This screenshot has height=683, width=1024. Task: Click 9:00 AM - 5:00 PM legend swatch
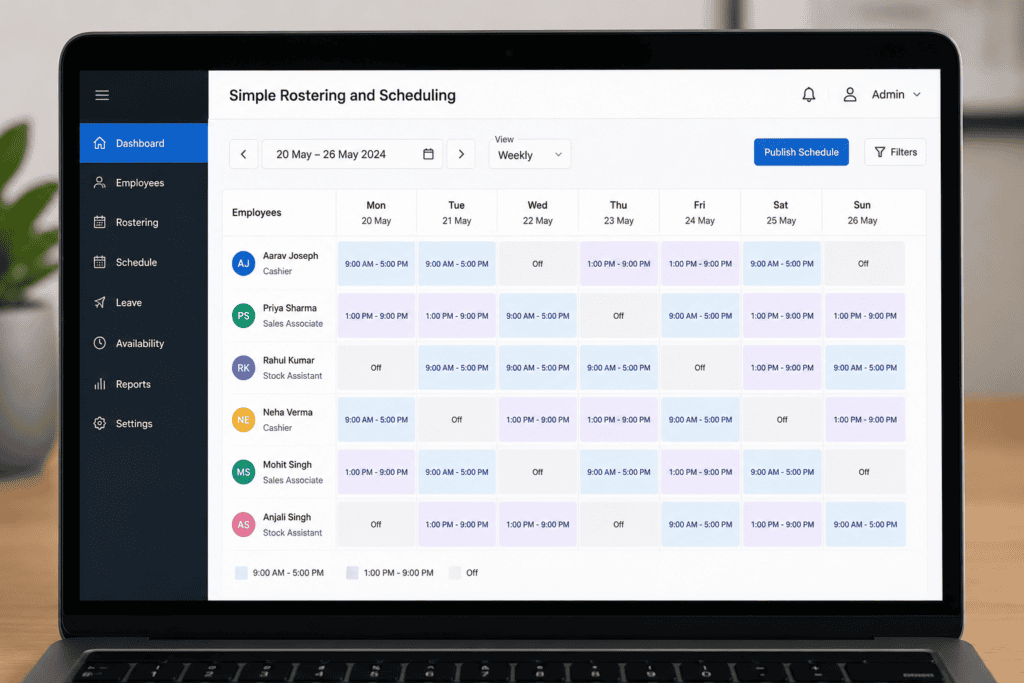[x=241, y=573]
